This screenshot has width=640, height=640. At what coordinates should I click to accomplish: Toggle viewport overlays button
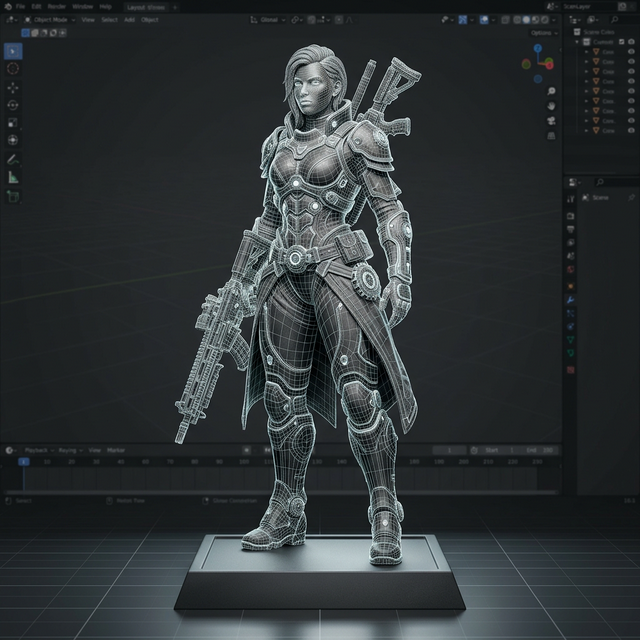click(484, 20)
